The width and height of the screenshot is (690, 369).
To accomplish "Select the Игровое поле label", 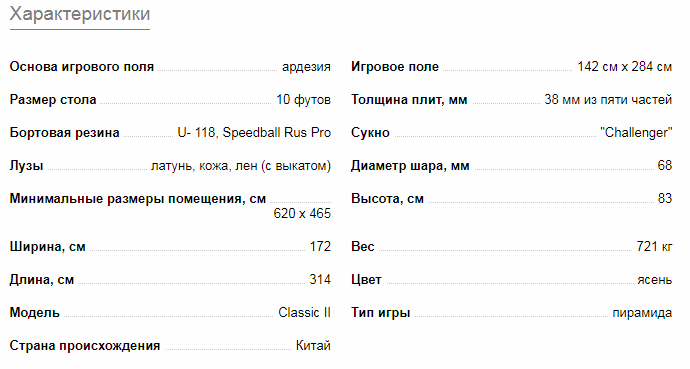I will [395, 67].
